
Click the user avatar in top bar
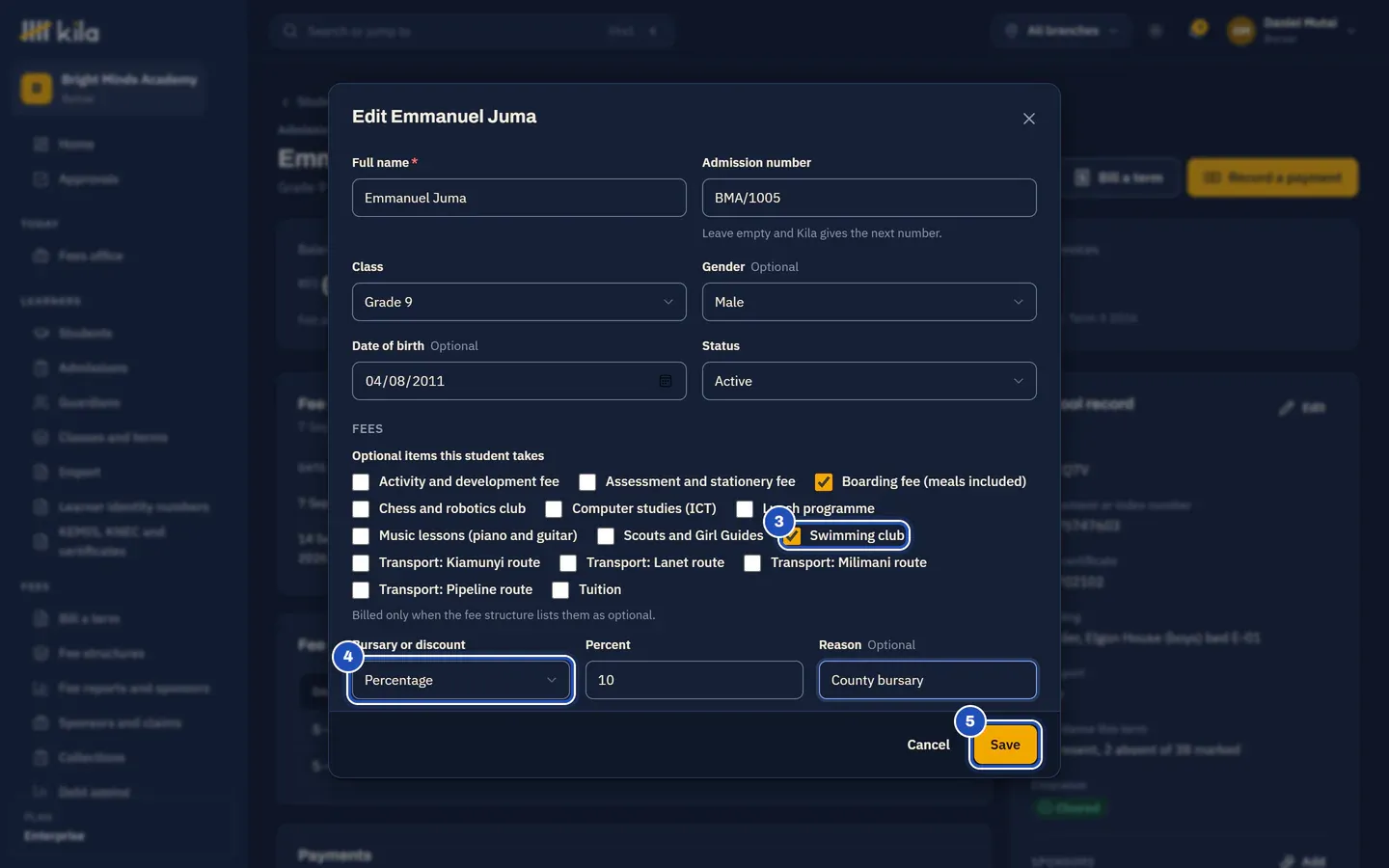click(1241, 31)
